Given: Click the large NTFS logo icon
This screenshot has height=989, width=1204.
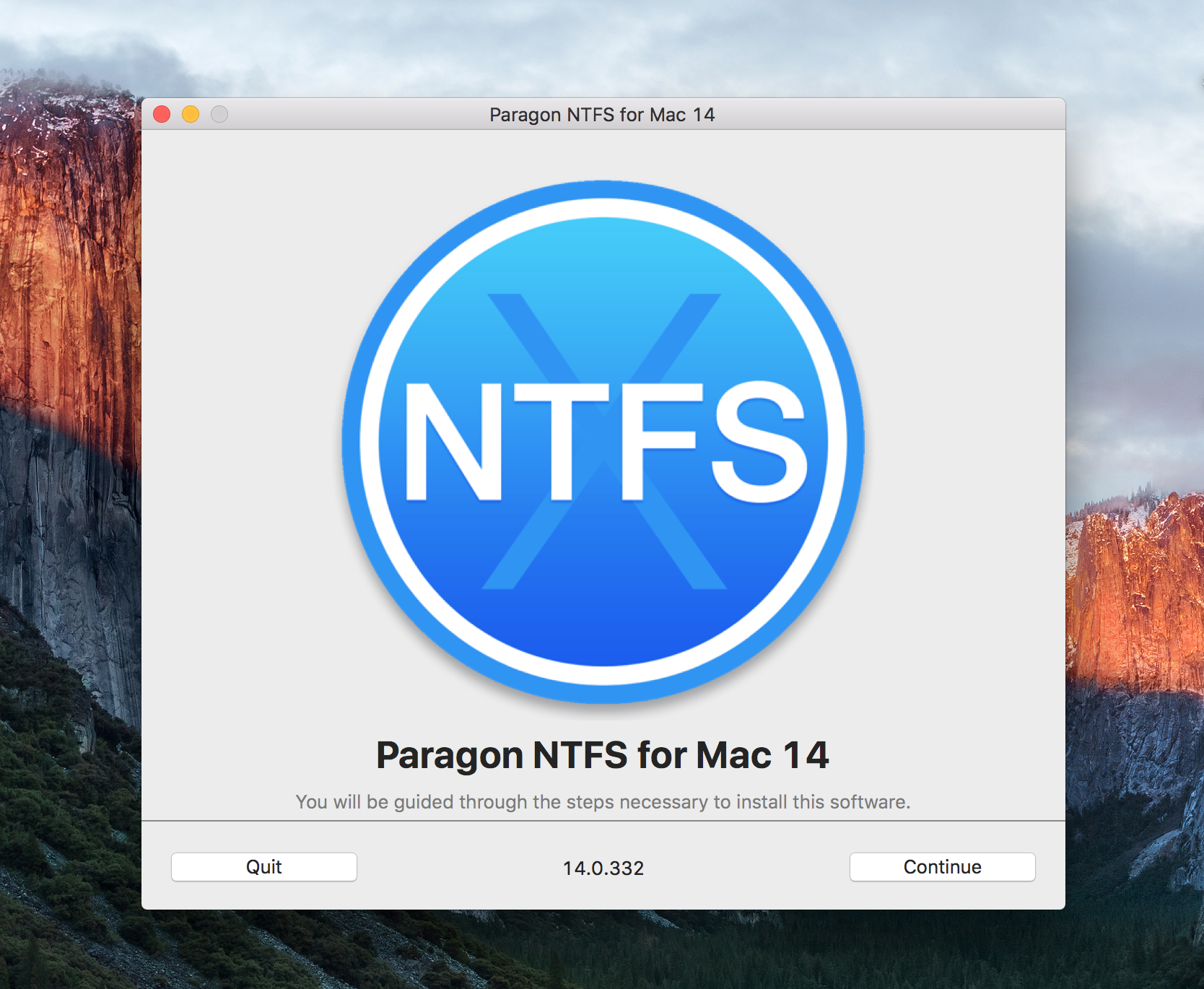Looking at the screenshot, I should pyautogui.click(x=603, y=442).
